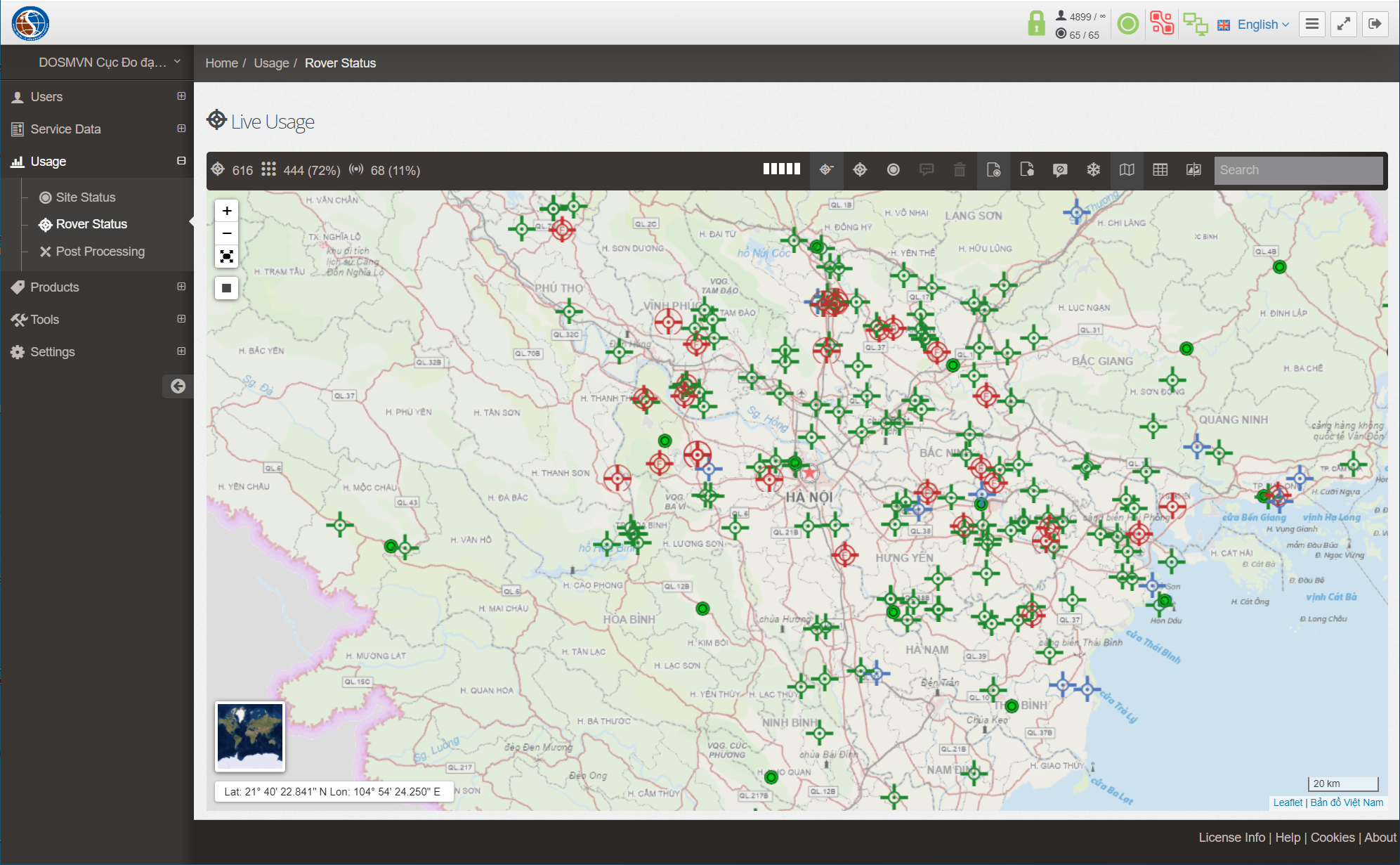This screenshot has height=865, width=1400.
Task: Toggle the split map-table view icon
Action: click(1193, 169)
